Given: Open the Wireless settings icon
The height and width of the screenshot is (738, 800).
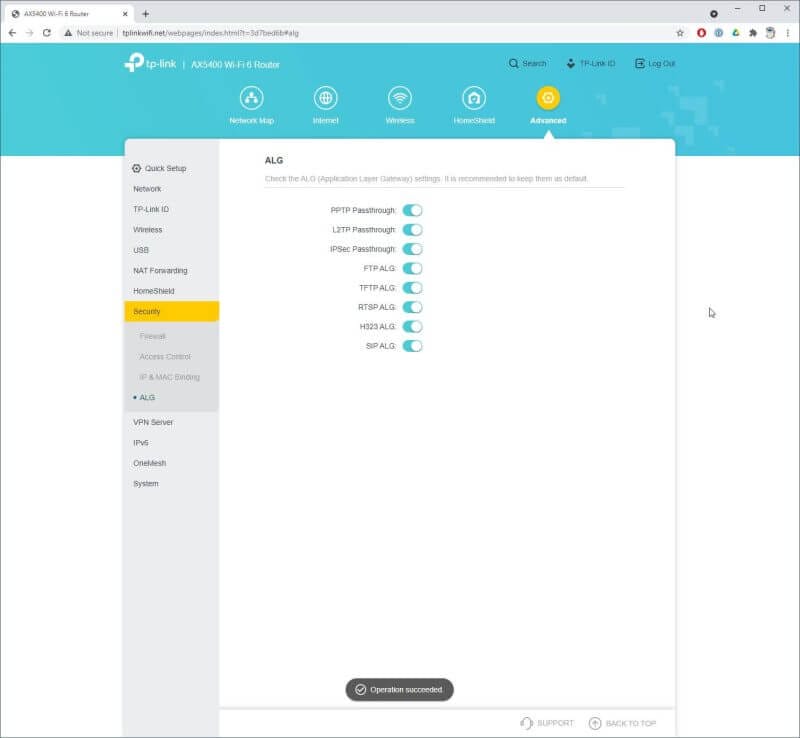Looking at the screenshot, I should tap(400, 98).
